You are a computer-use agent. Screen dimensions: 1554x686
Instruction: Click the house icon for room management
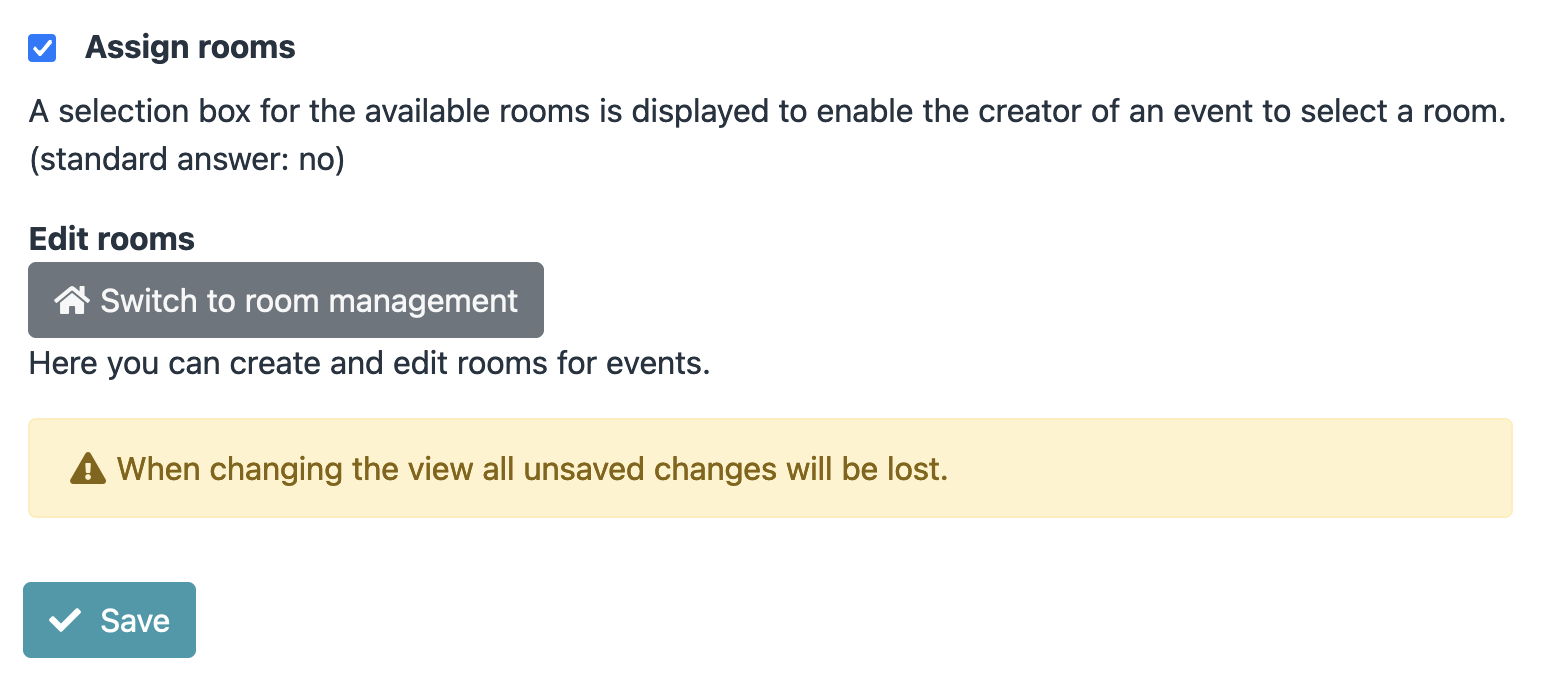click(72, 300)
